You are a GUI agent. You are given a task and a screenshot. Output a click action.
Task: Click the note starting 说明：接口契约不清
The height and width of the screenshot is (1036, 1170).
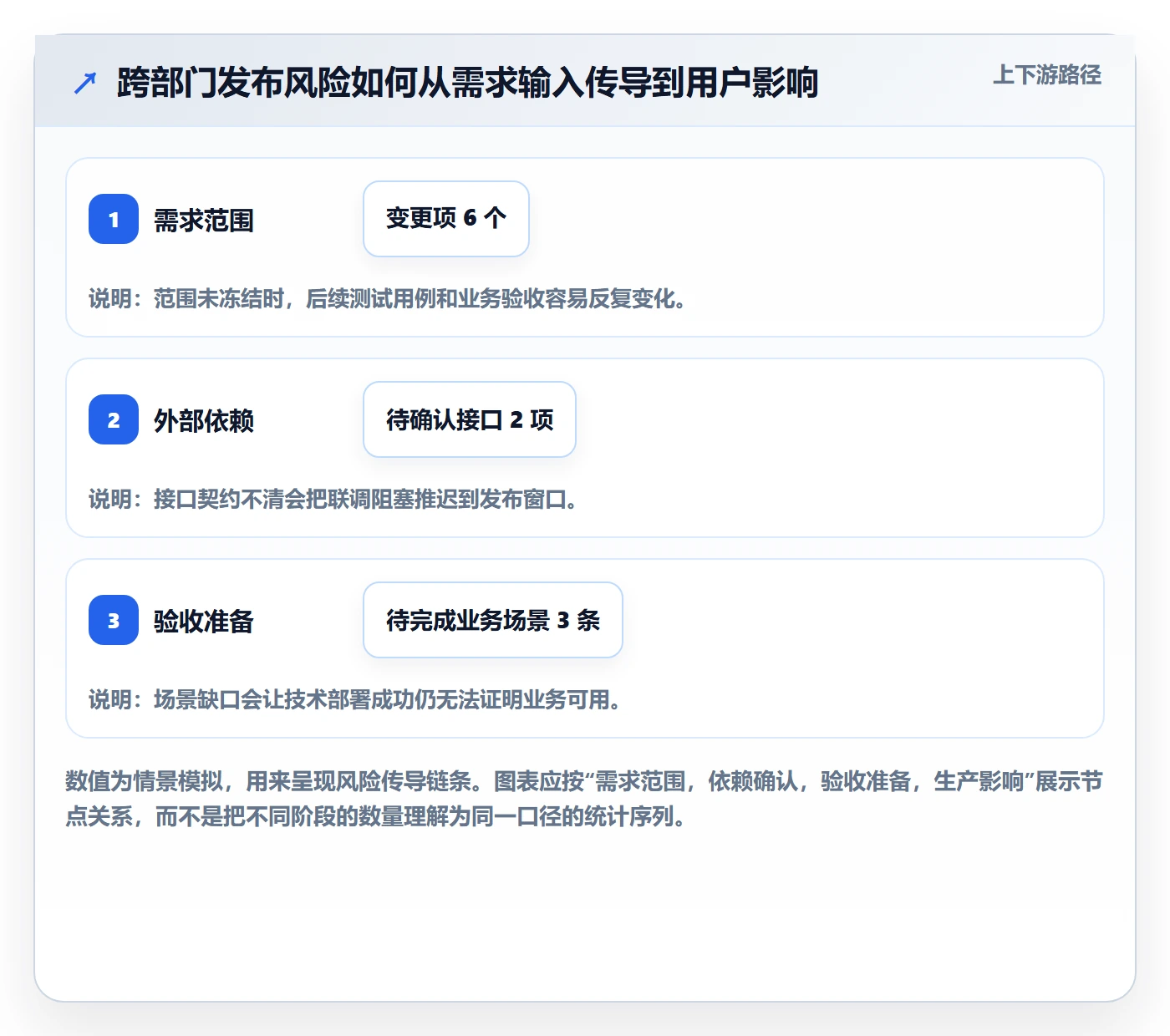[x=333, y=500]
